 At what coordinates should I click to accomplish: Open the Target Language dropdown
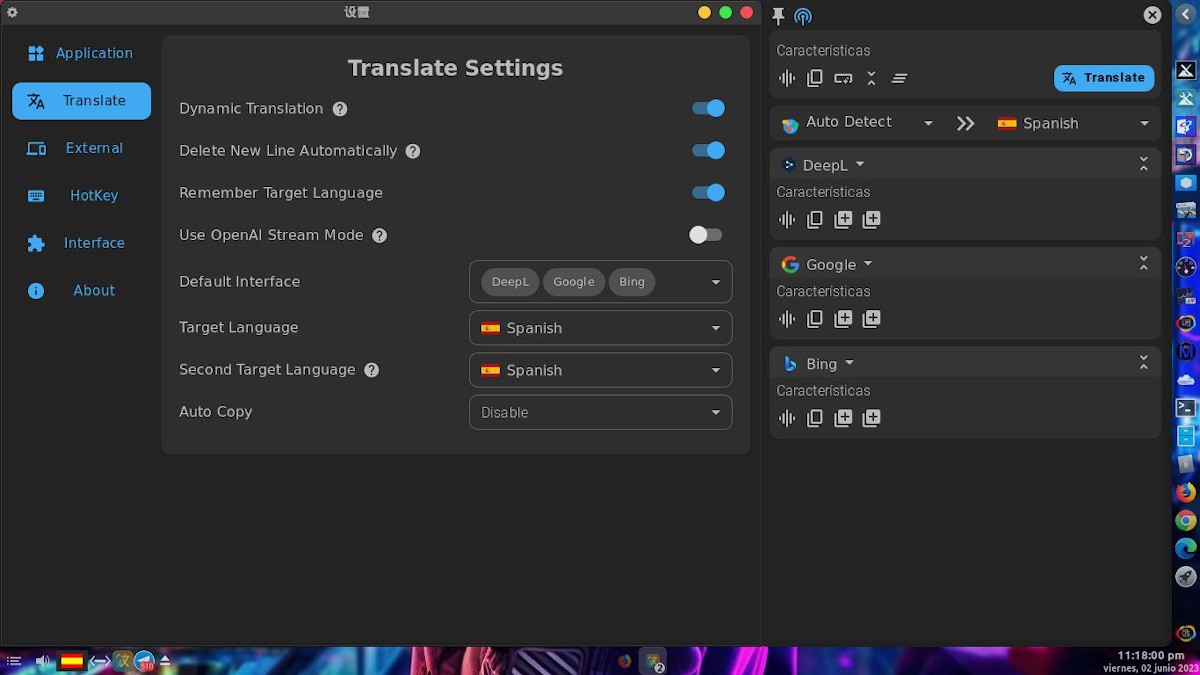pyautogui.click(x=600, y=328)
